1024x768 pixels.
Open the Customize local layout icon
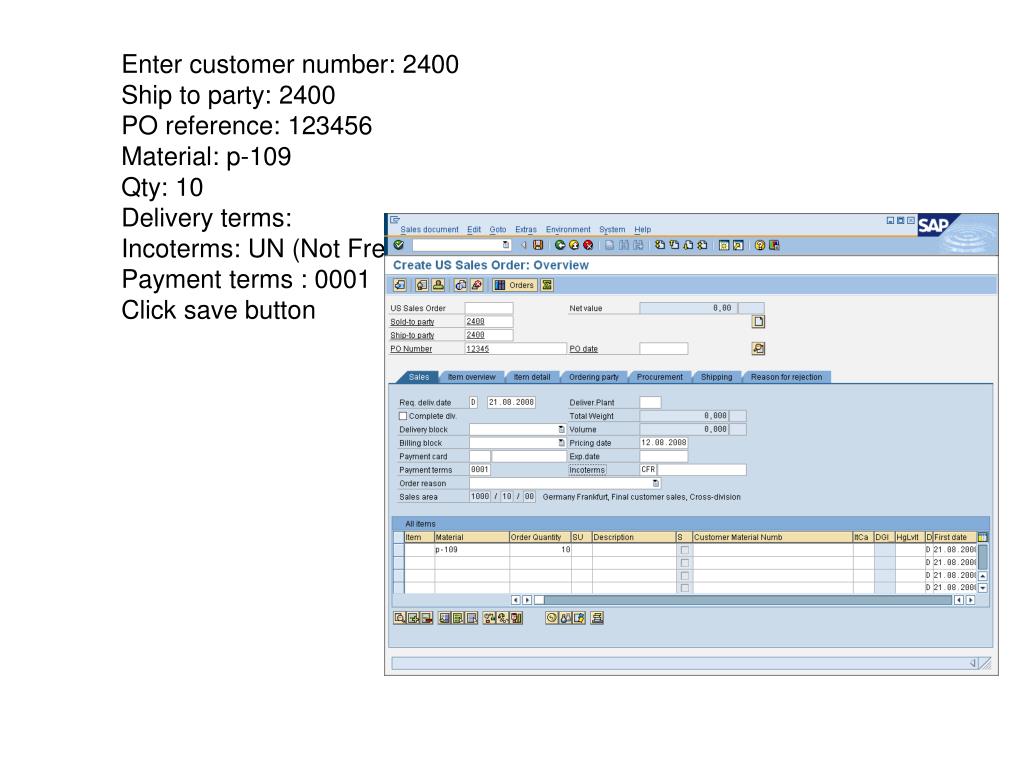[x=775, y=246]
